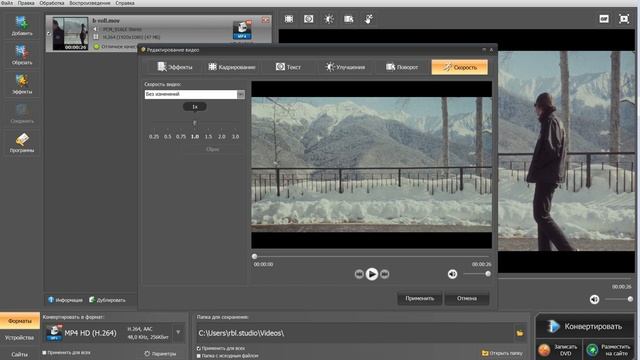
Task: Click the Отмена button in dialog
Action: click(x=467, y=298)
